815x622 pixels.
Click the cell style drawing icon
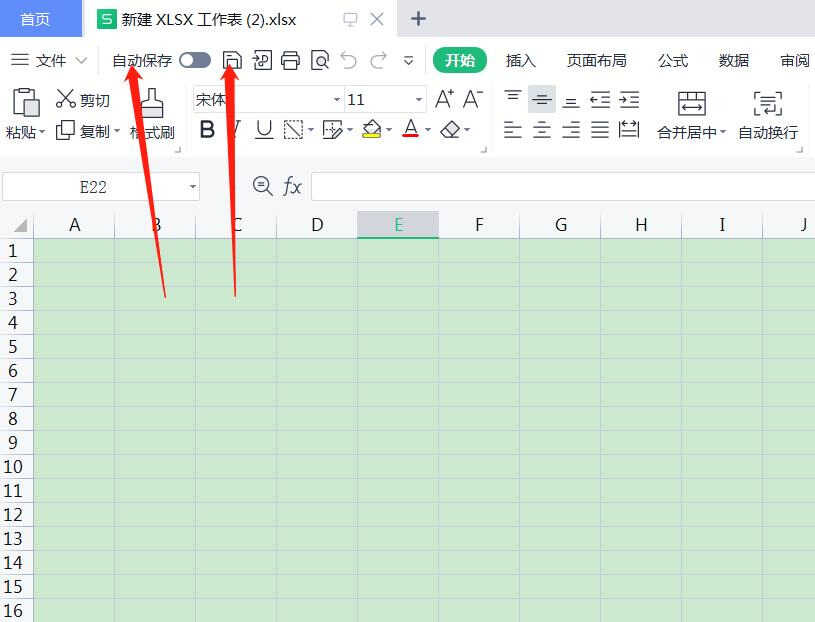tap(332, 130)
